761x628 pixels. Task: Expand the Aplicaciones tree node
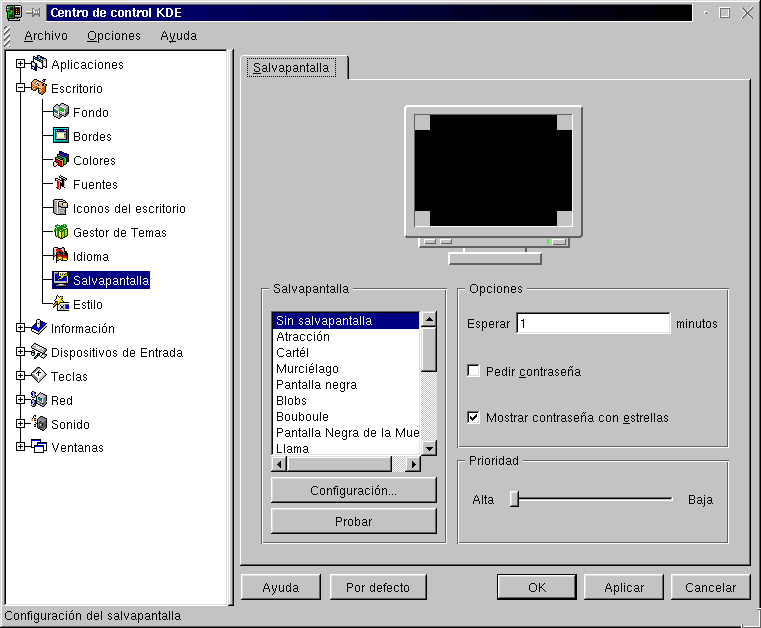20,65
